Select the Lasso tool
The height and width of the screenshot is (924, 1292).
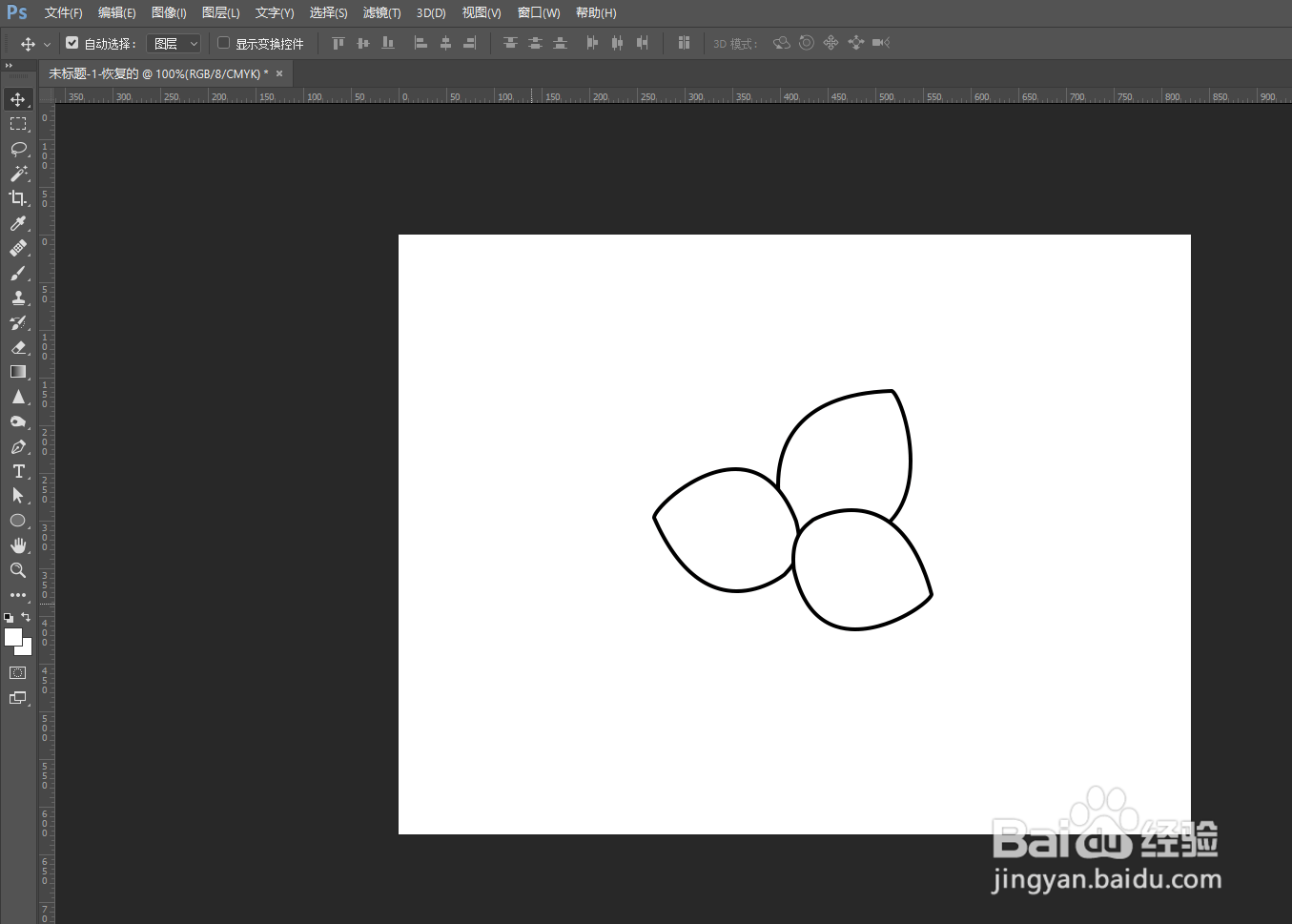click(18, 149)
